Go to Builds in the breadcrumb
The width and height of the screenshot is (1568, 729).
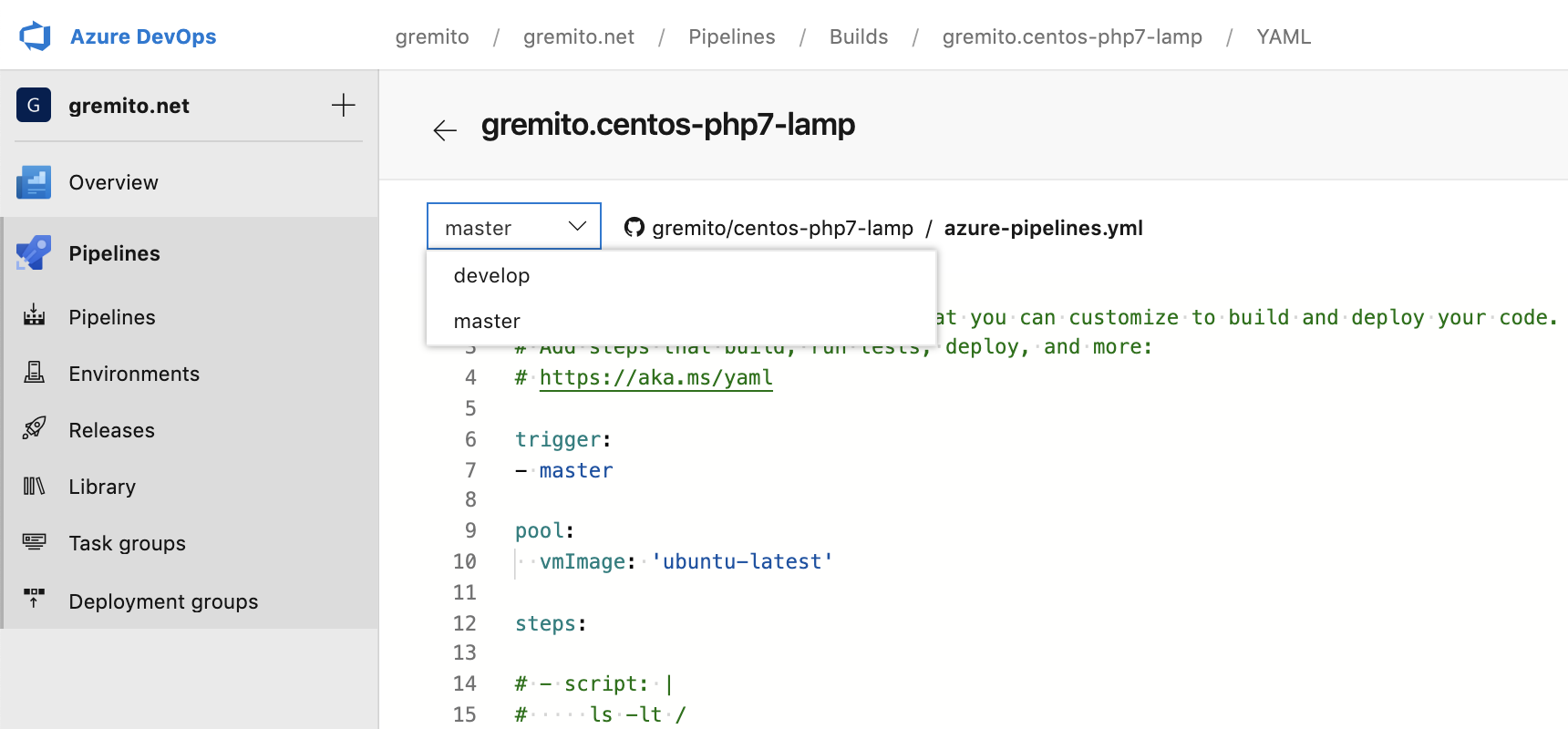(x=858, y=36)
